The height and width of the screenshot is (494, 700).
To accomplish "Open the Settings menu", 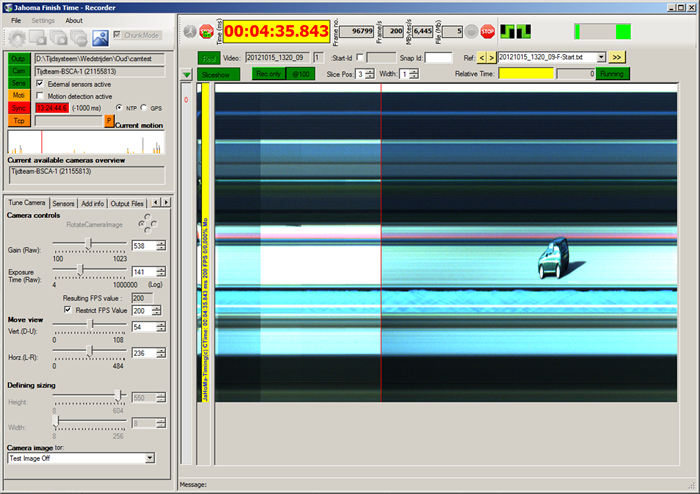I will pos(43,21).
